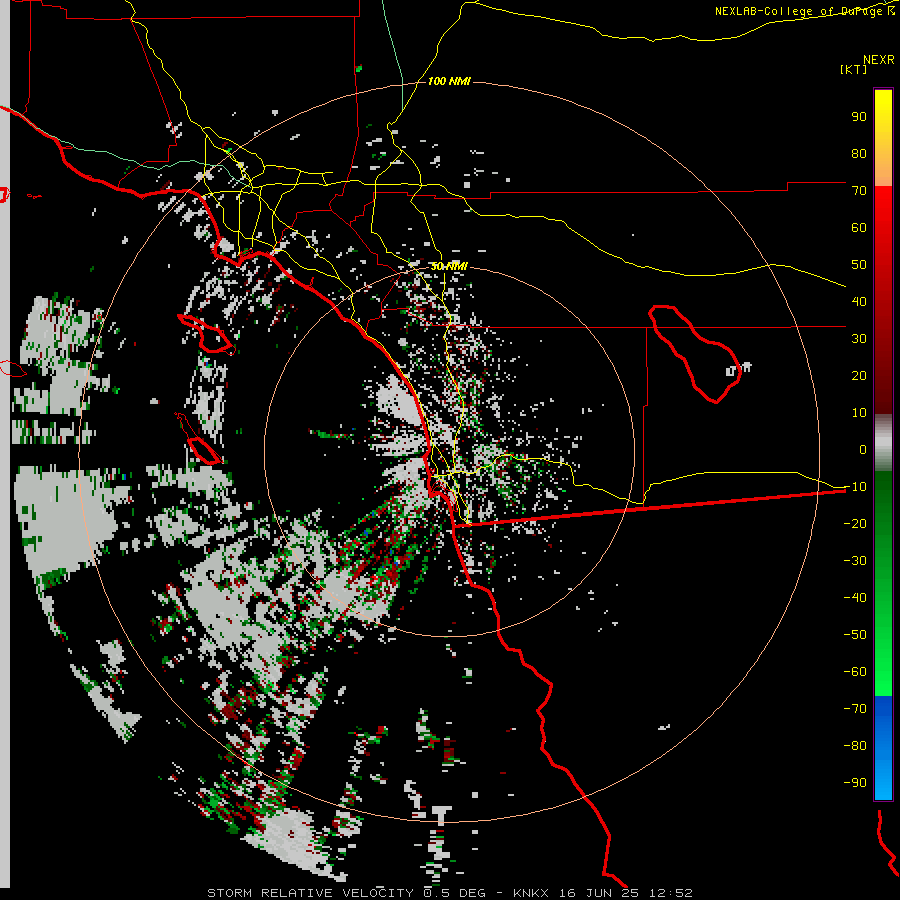Click the -20 value on the velocity scale
Image resolution: width=900 pixels, height=900 pixels.
click(855, 523)
